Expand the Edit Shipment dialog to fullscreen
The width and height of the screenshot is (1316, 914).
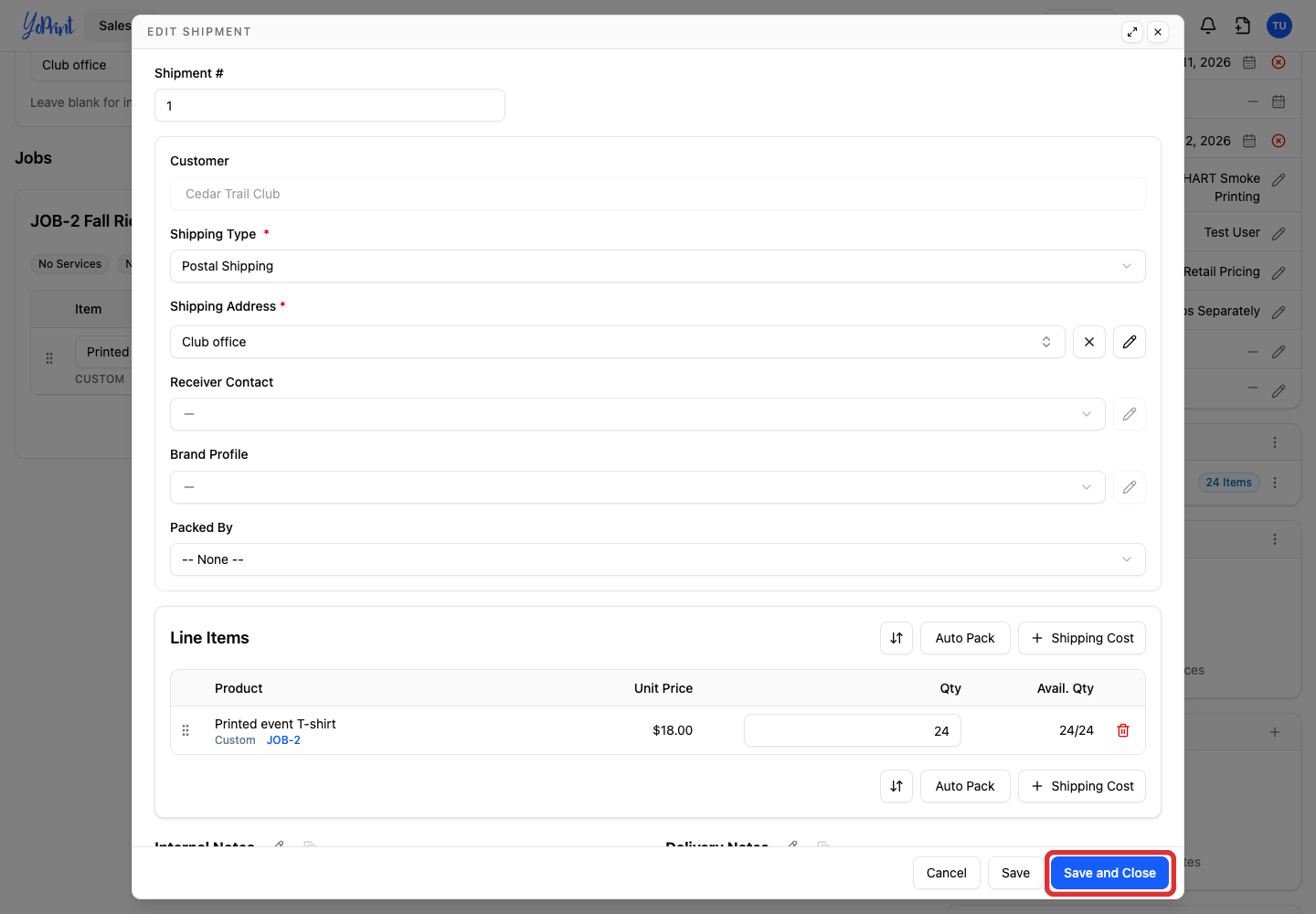tap(1132, 32)
